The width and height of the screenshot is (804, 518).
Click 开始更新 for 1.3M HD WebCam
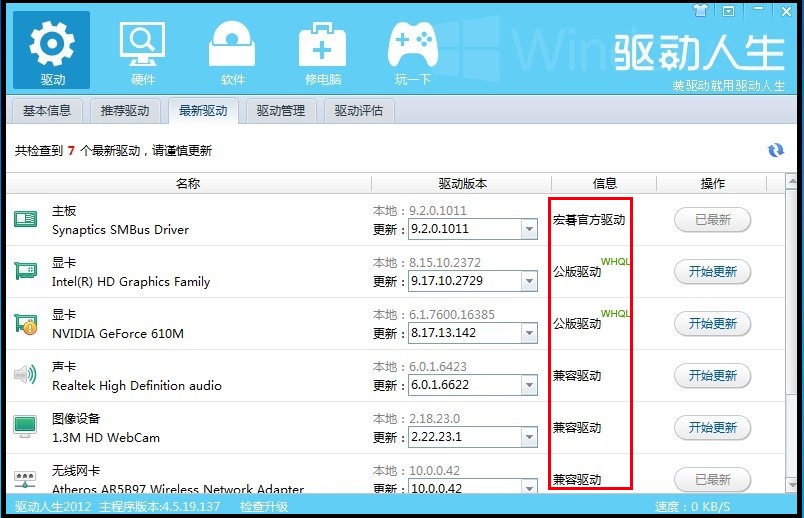click(712, 427)
